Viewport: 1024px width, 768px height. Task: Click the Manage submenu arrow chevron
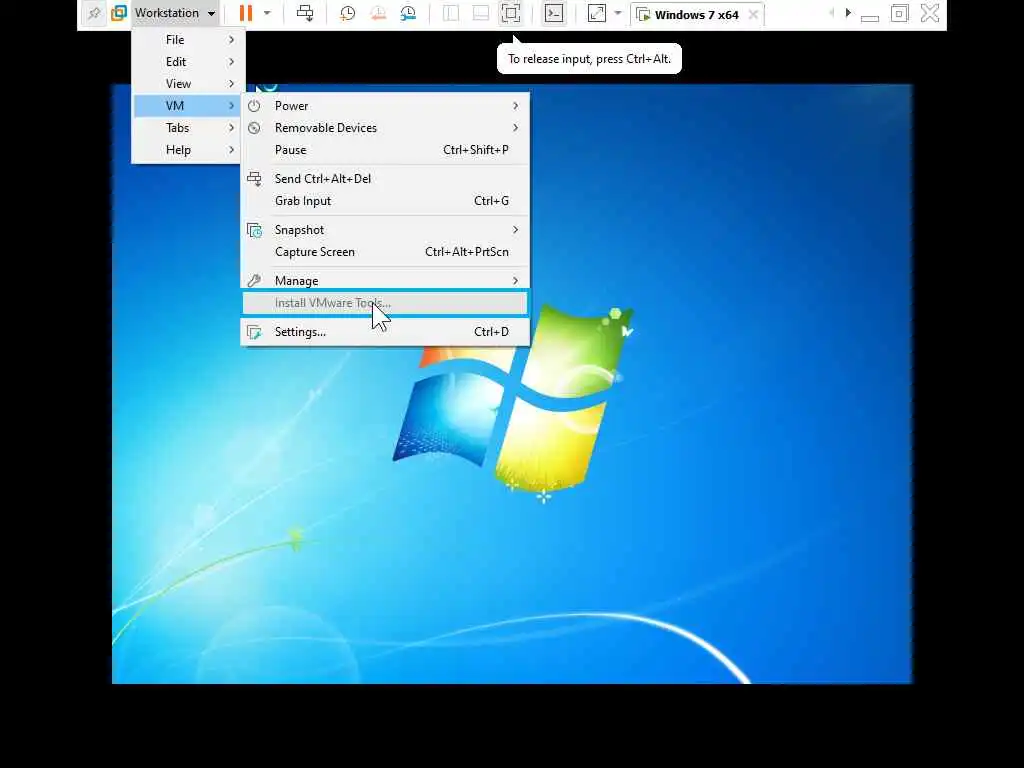point(515,281)
